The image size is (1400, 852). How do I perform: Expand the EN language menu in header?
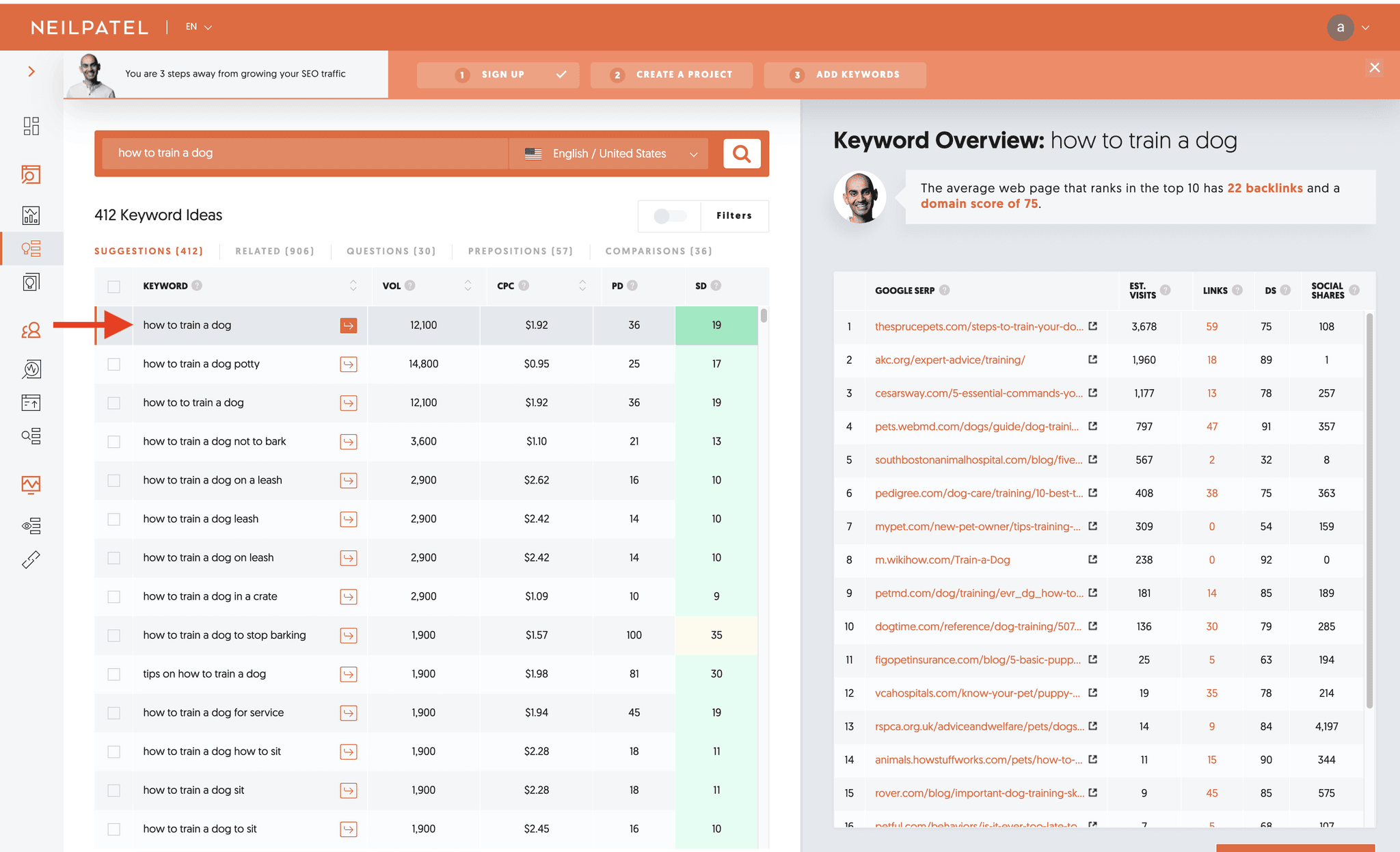tap(199, 27)
